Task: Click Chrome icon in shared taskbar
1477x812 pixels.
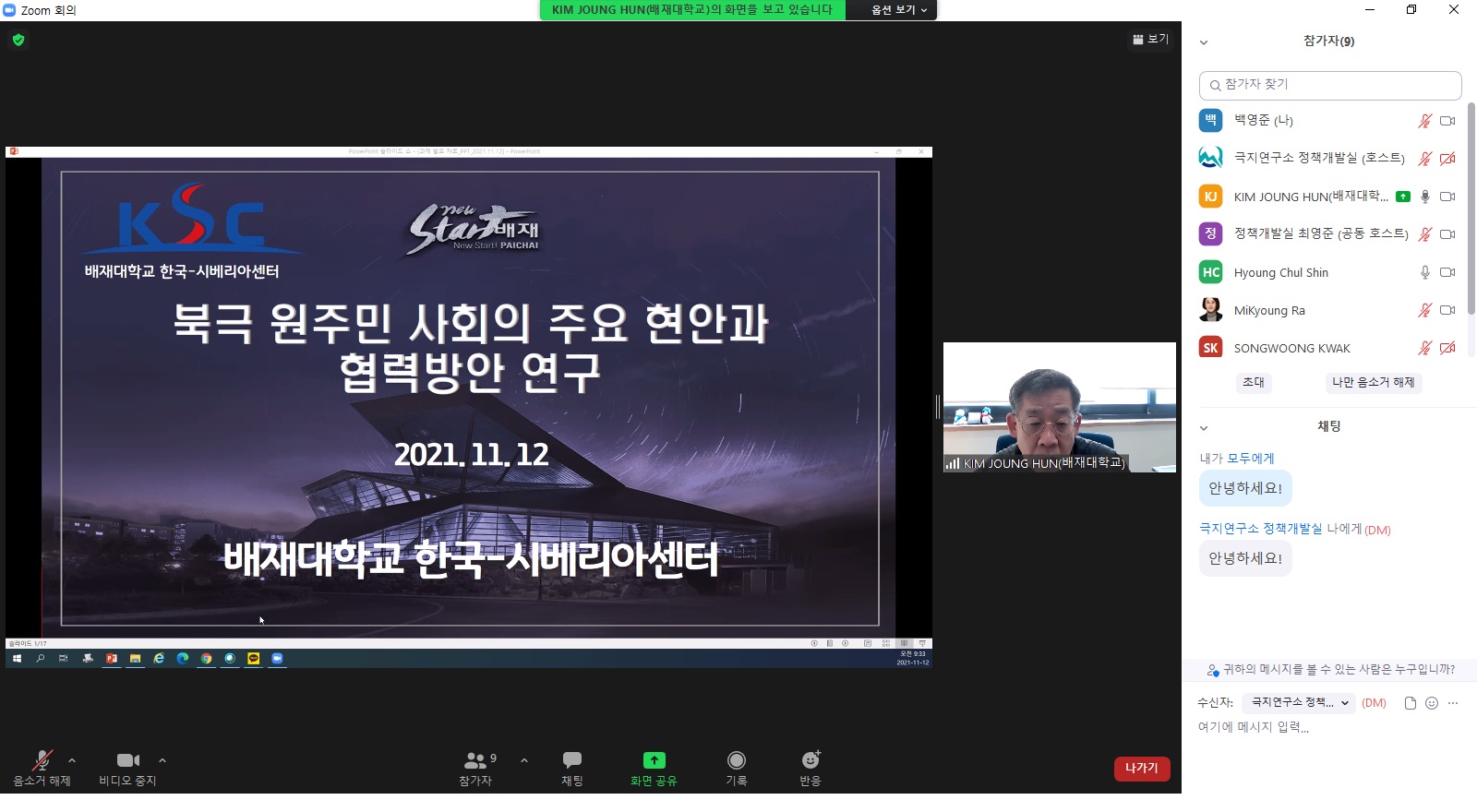Action: click(206, 659)
